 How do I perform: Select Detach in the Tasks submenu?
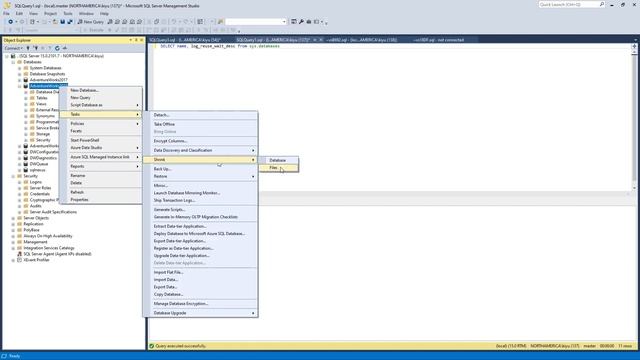pyautogui.click(x=200, y=115)
